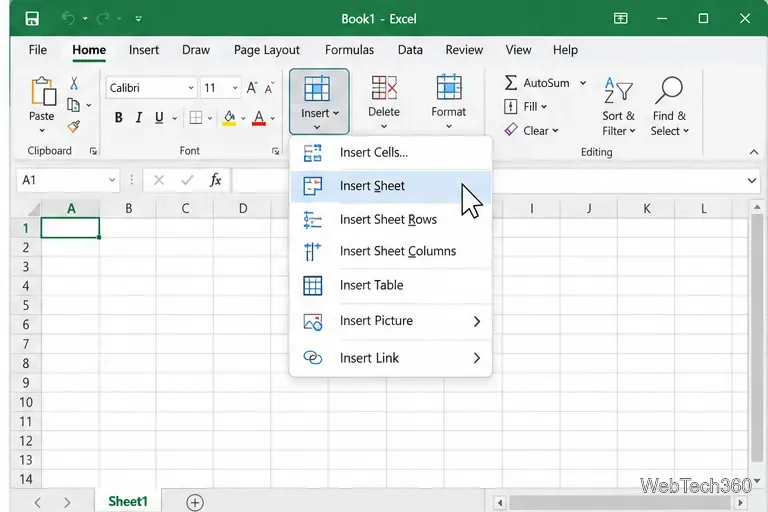Expand the Paste options arrow
768x512 pixels.
pos(42,130)
